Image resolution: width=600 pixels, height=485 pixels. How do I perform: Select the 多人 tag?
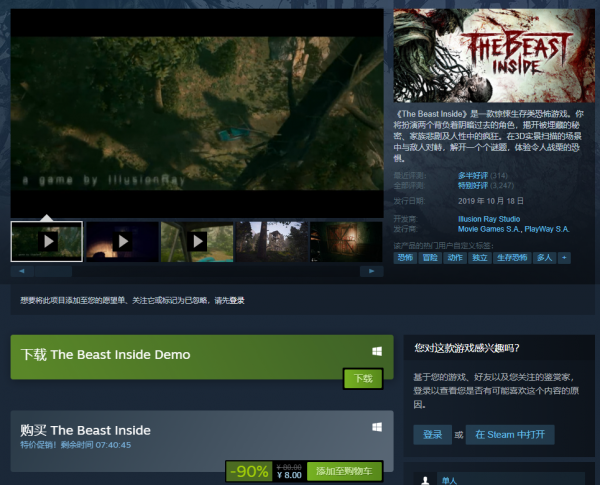(x=545, y=258)
